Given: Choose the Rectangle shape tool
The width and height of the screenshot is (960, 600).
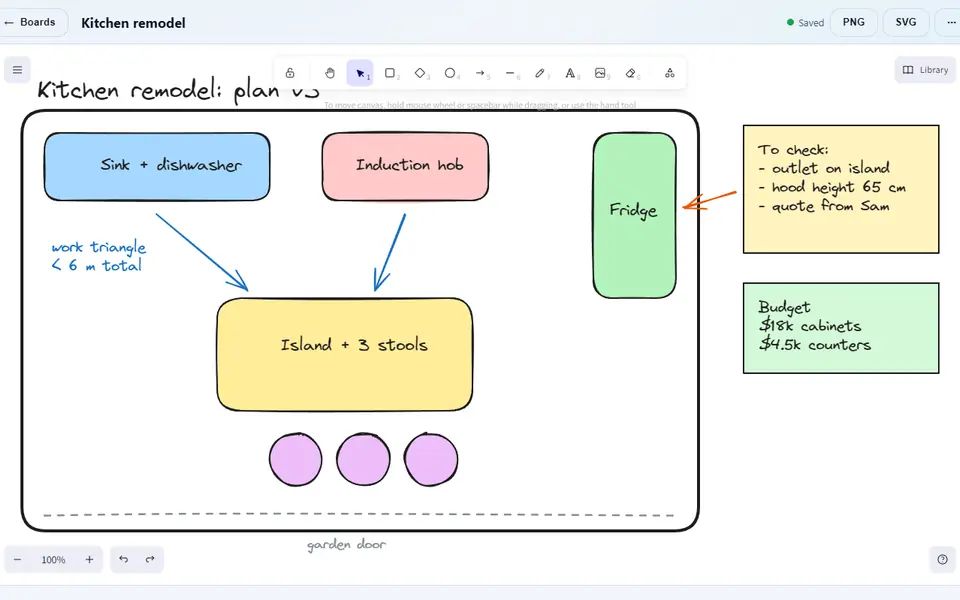Looking at the screenshot, I should pos(390,73).
